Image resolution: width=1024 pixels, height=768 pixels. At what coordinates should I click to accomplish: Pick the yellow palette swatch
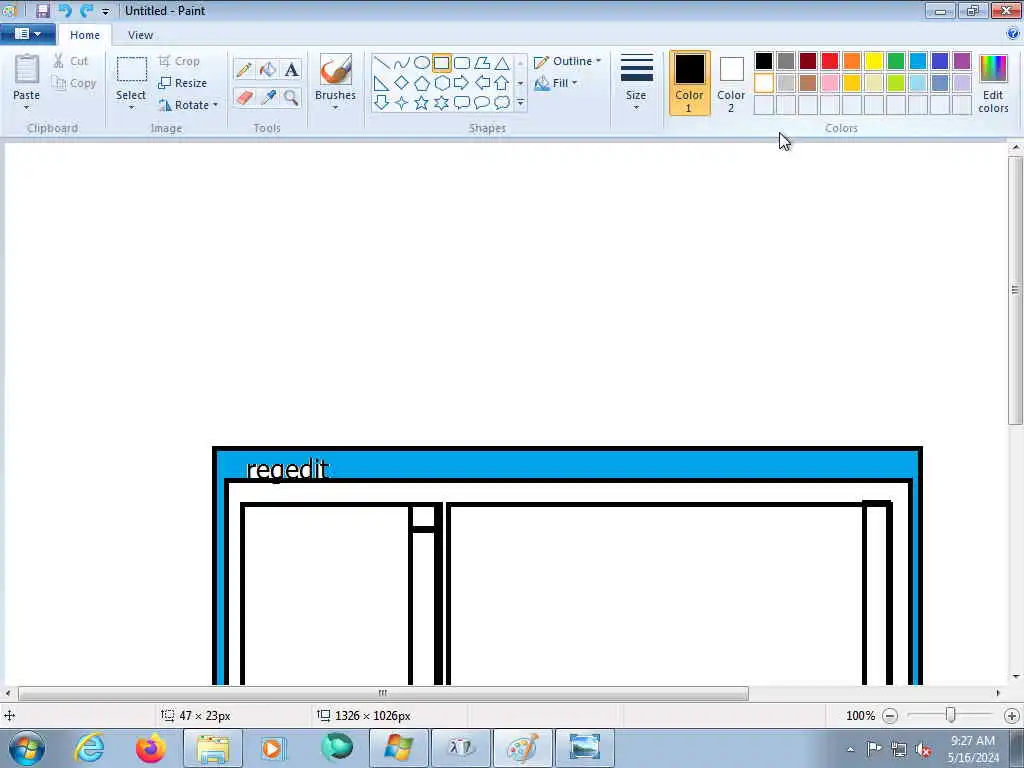pyautogui.click(x=874, y=61)
